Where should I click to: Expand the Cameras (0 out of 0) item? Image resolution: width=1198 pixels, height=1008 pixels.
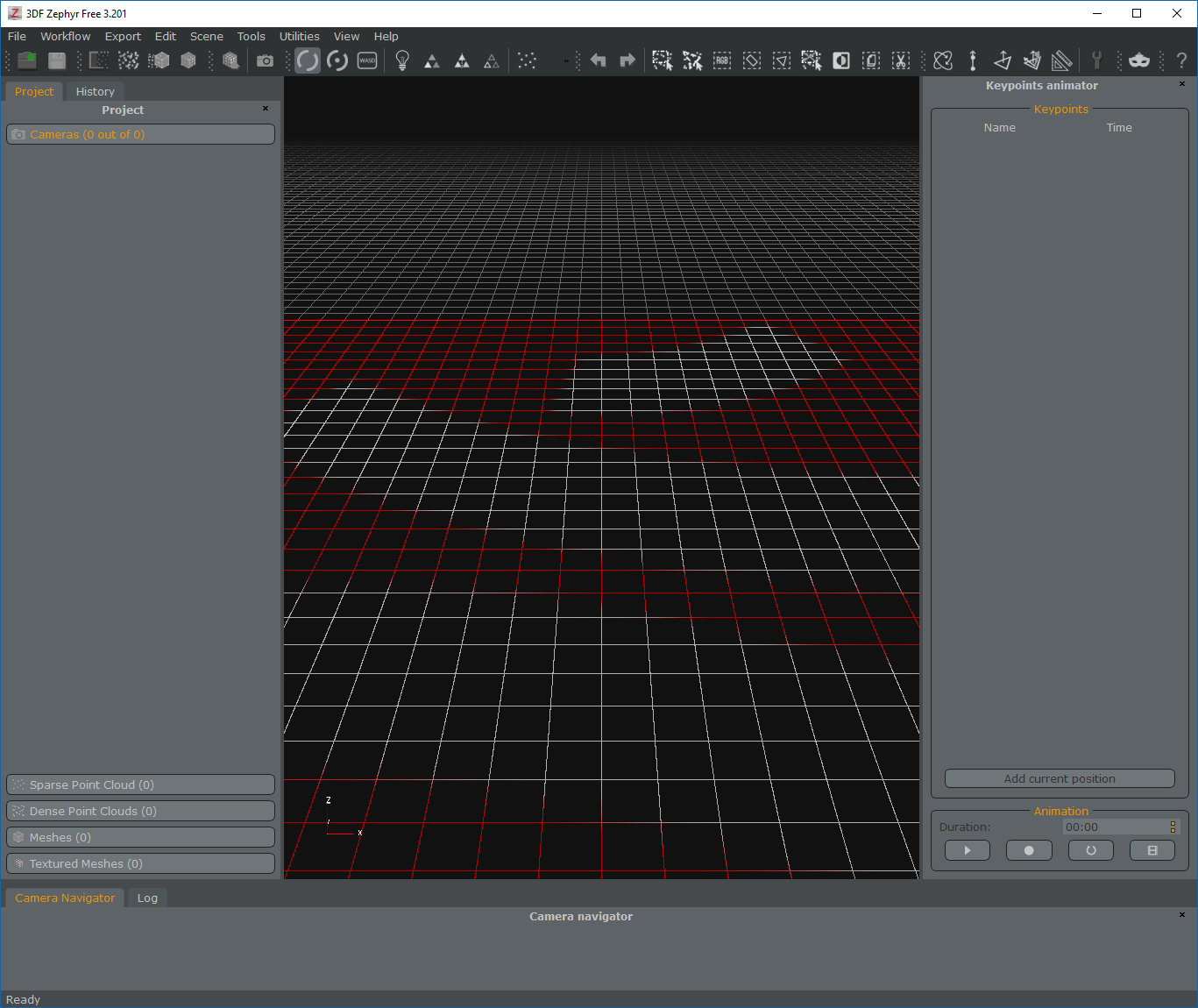point(140,134)
